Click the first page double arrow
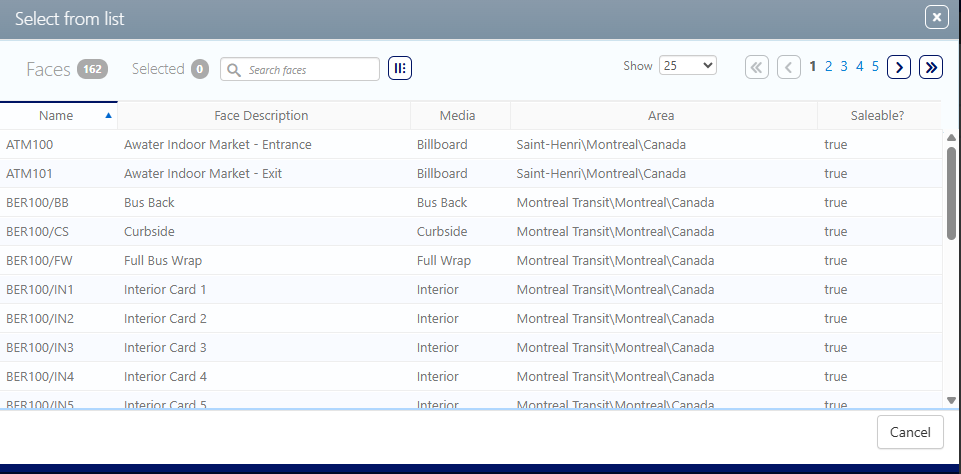This screenshot has width=961, height=474. 757,67
